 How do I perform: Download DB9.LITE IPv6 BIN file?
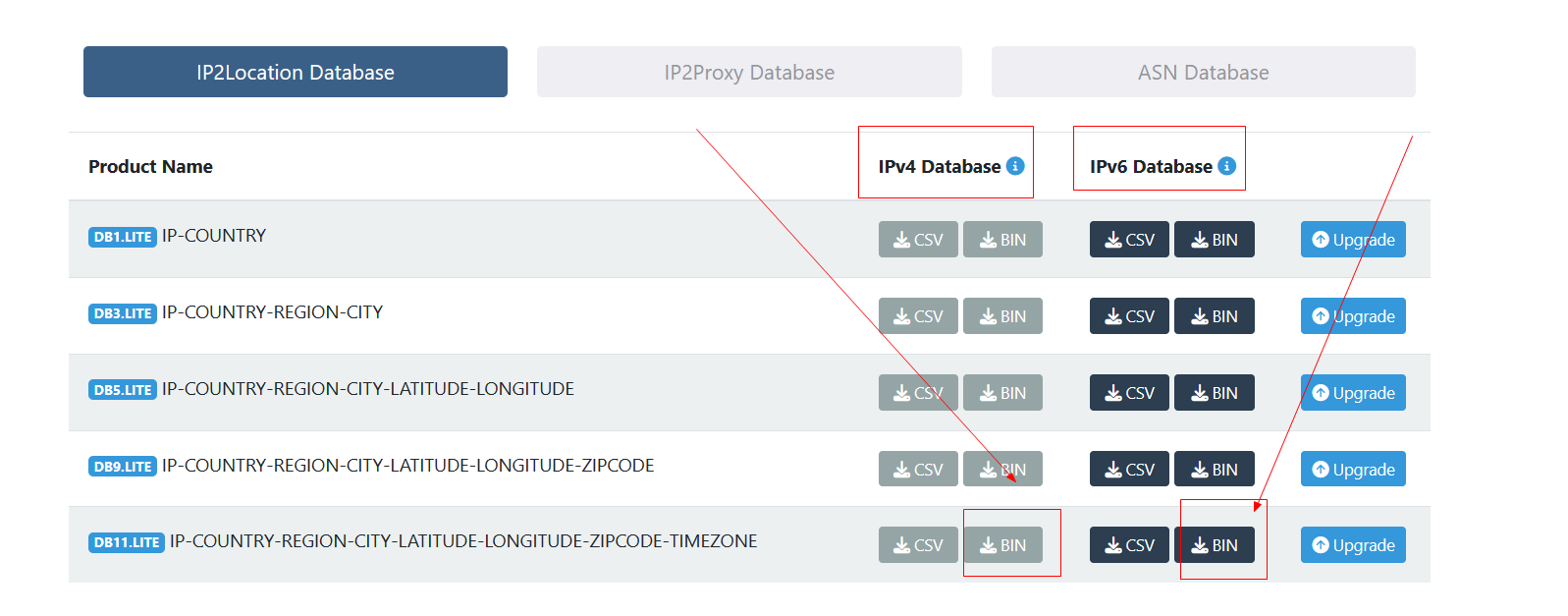click(x=1215, y=469)
